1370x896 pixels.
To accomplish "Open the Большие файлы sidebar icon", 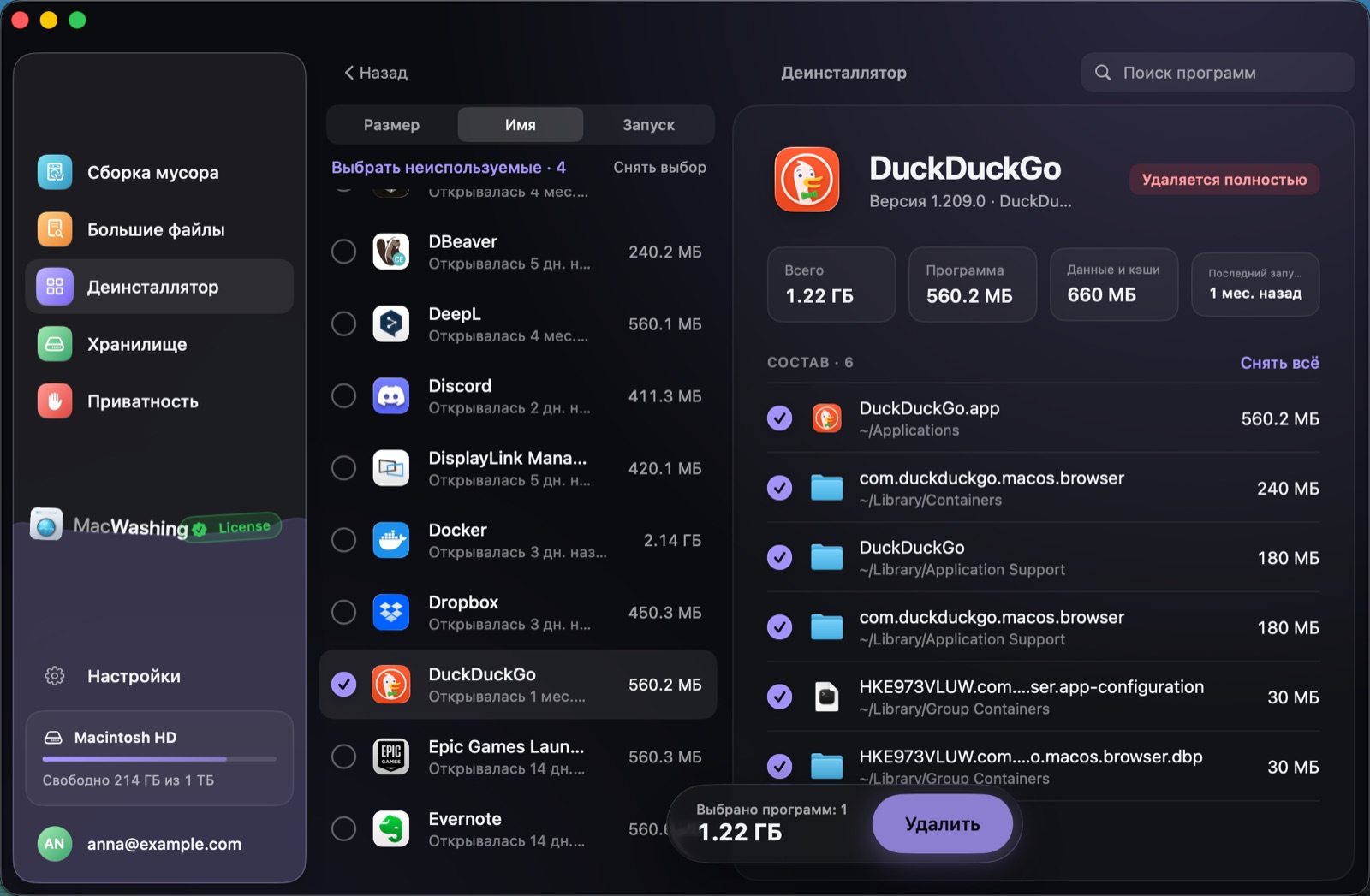I will click(x=55, y=229).
